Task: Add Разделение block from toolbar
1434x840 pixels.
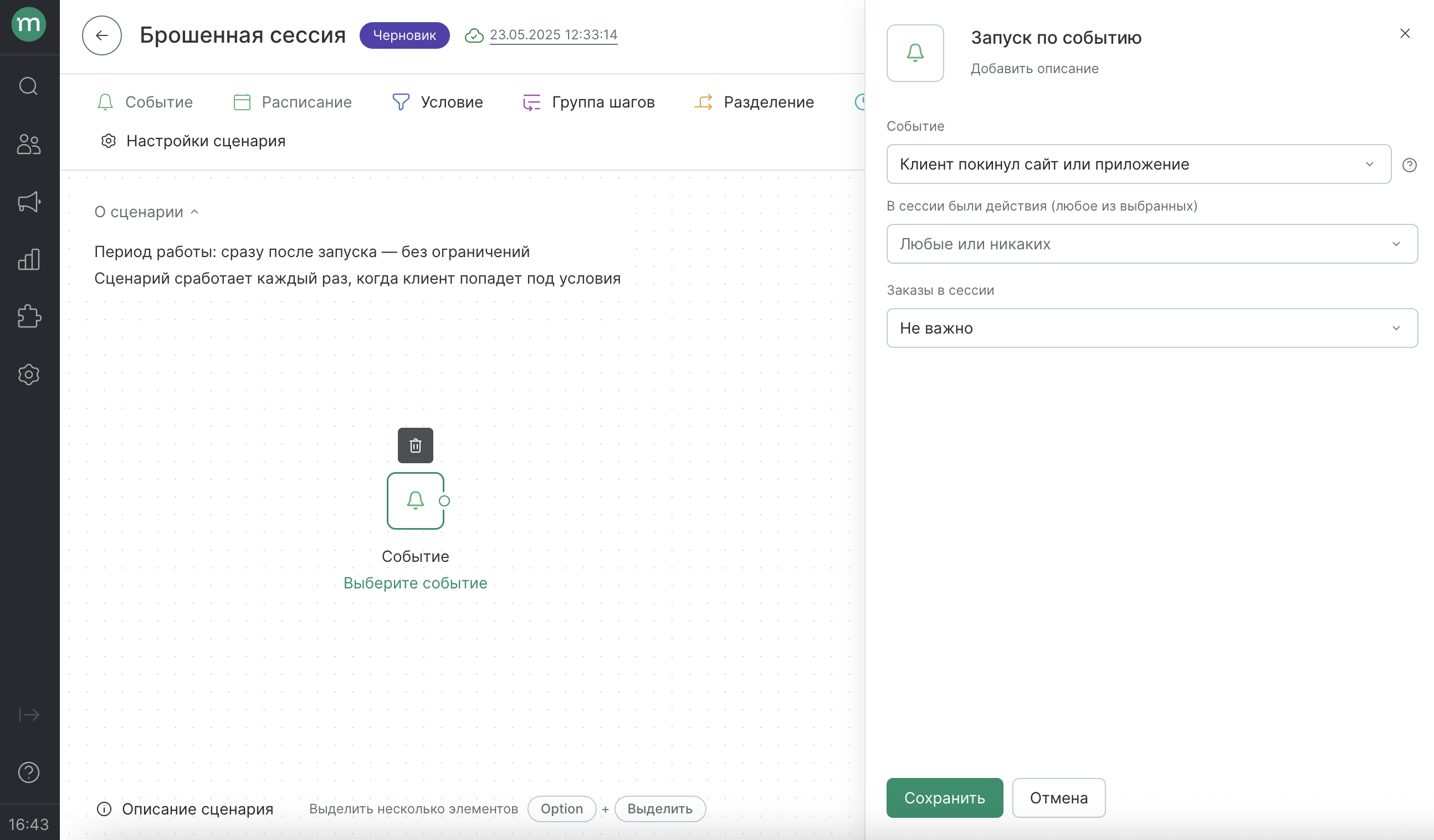Action: (754, 102)
